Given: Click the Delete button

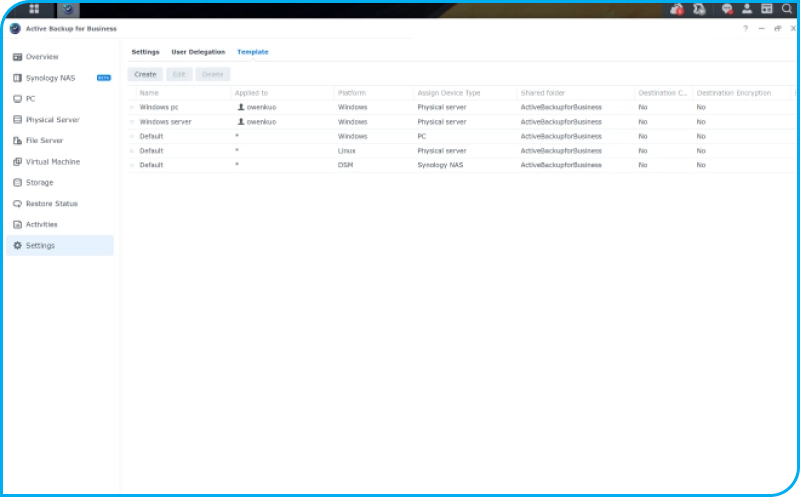Looking at the screenshot, I should (x=213, y=74).
